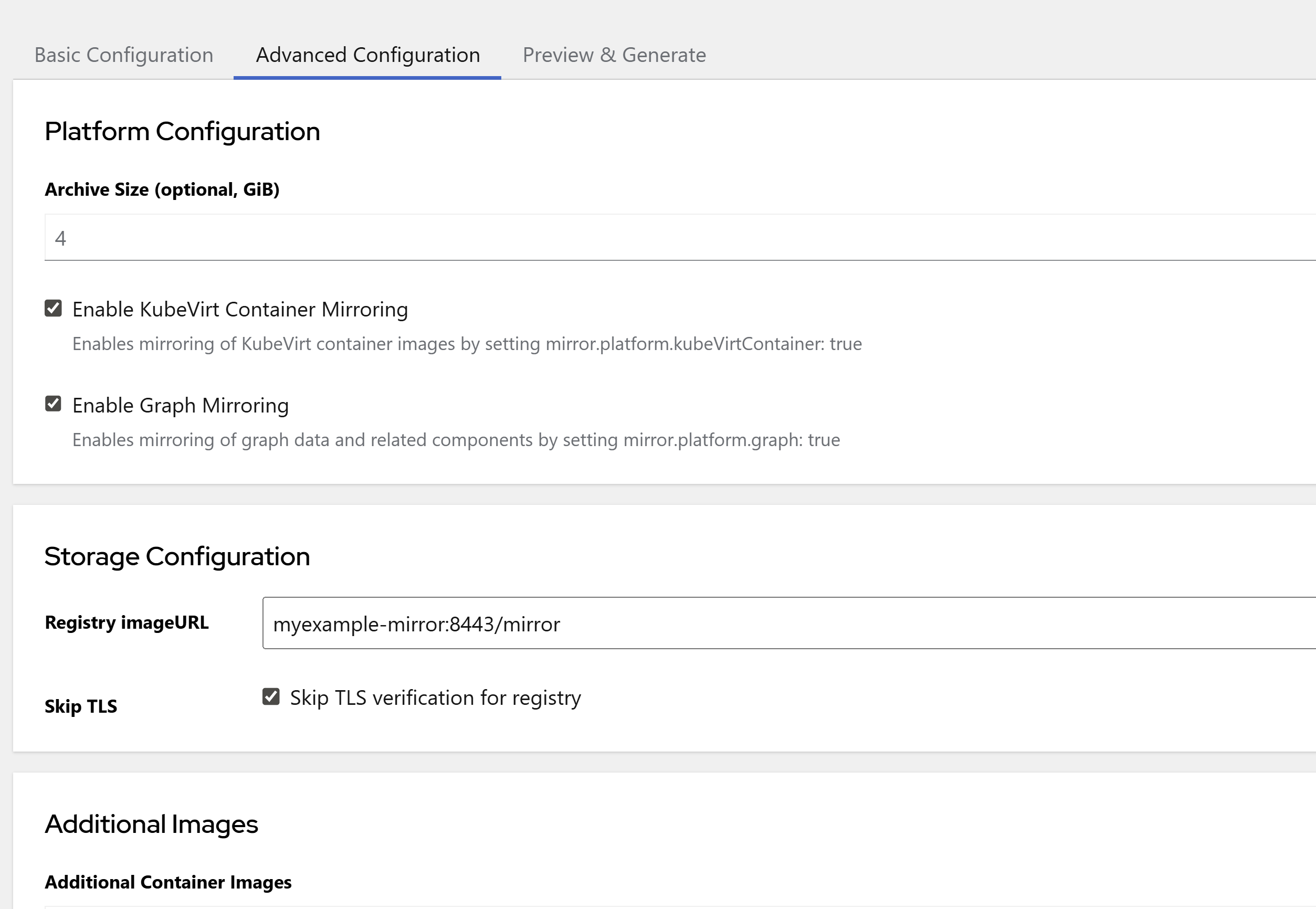
Task: Open the Preview & Generate tab
Action: pyautogui.click(x=614, y=55)
